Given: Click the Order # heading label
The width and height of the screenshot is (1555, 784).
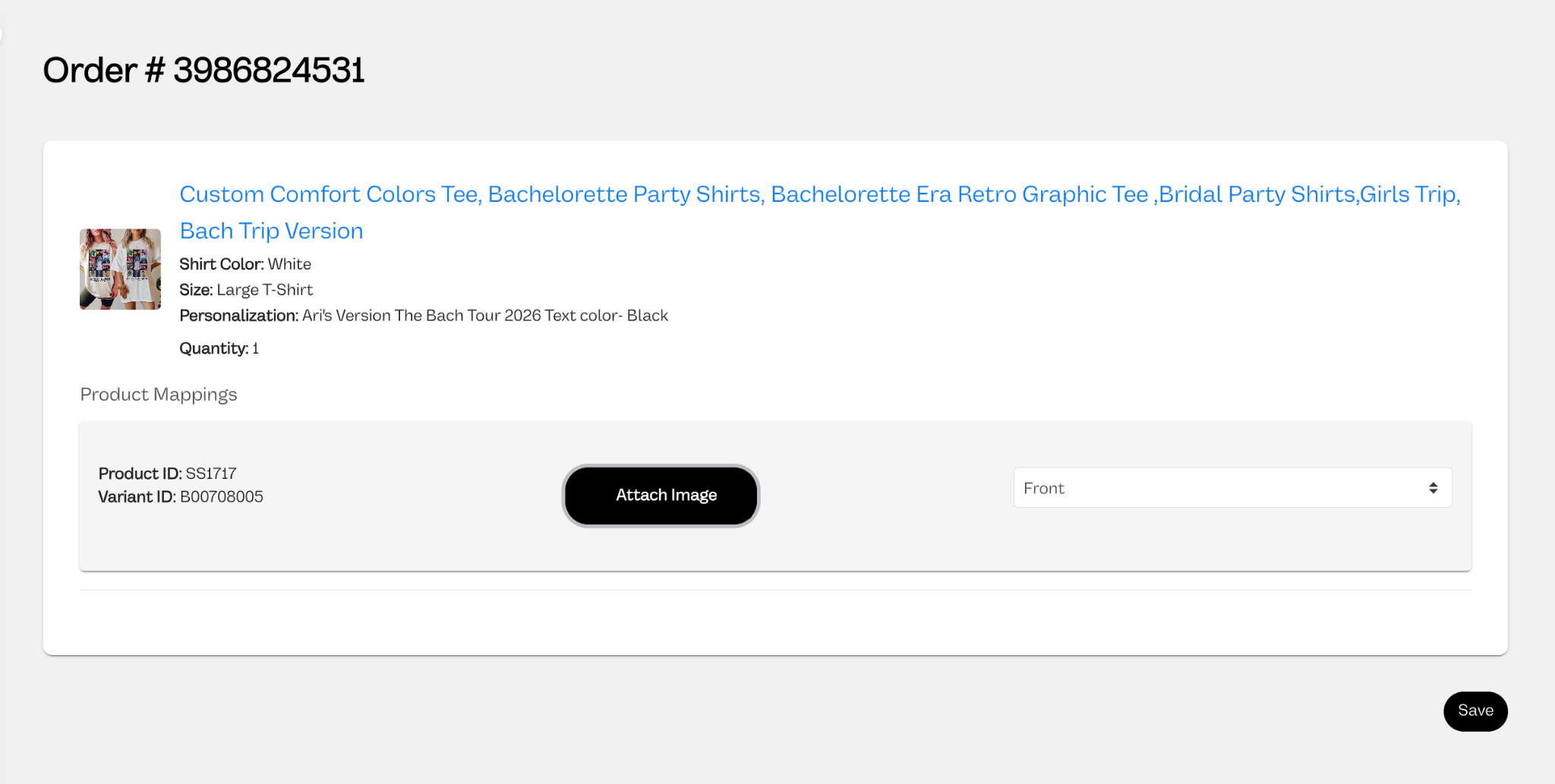Looking at the screenshot, I should 104,71.
